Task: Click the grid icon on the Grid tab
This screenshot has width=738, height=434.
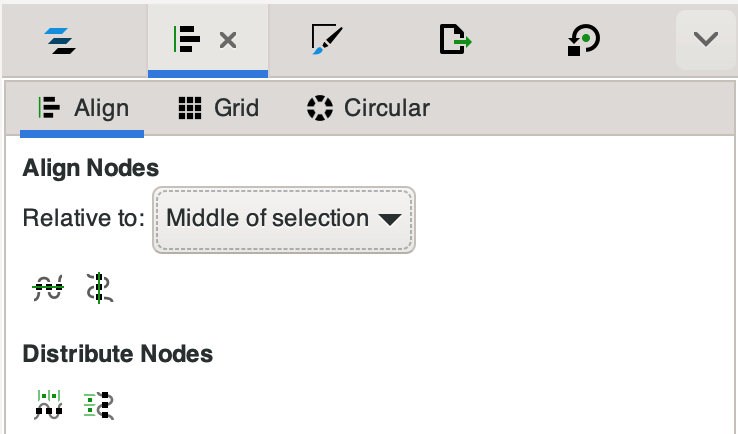Action: pyautogui.click(x=190, y=108)
